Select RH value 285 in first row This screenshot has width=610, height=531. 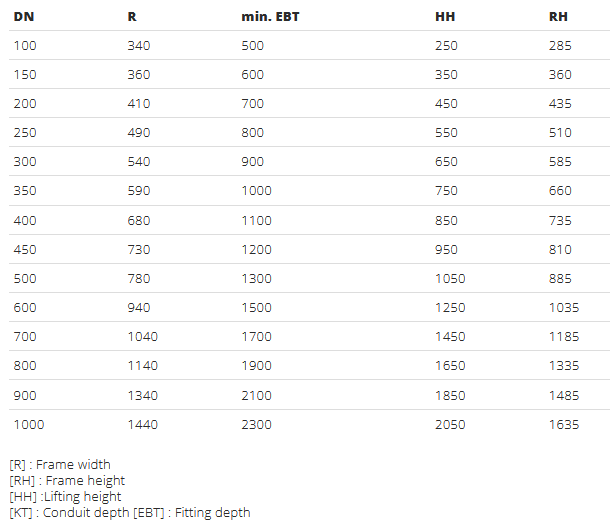[x=560, y=45]
